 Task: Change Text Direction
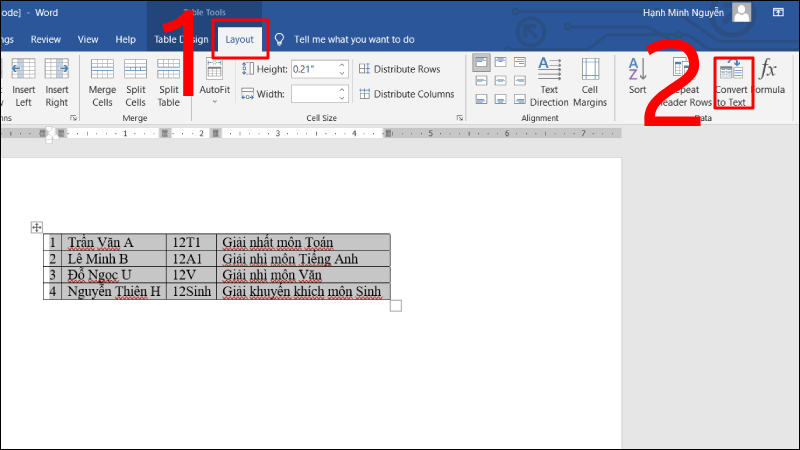click(549, 83)
